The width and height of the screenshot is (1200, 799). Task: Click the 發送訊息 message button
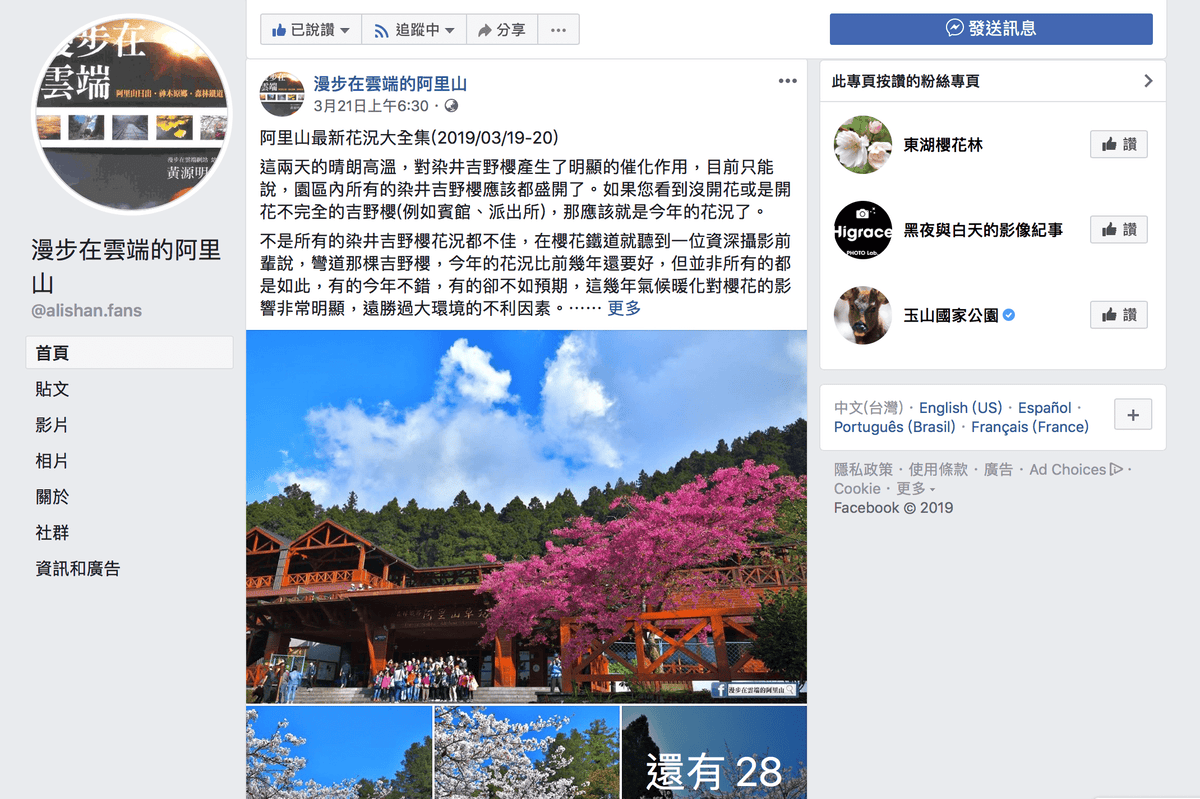click(991, 29)
